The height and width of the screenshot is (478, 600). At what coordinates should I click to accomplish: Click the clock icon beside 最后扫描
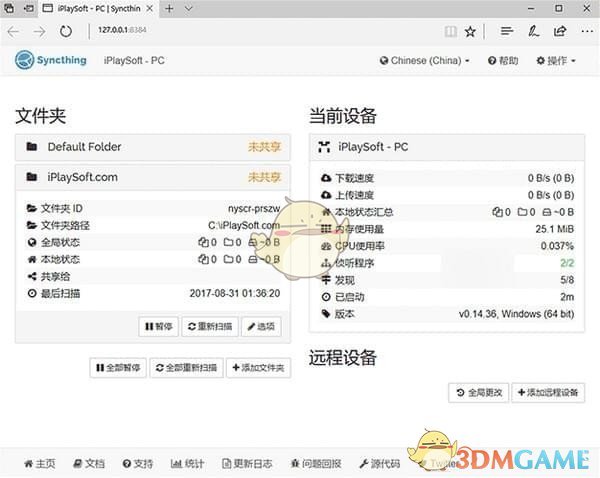[32, 294]
